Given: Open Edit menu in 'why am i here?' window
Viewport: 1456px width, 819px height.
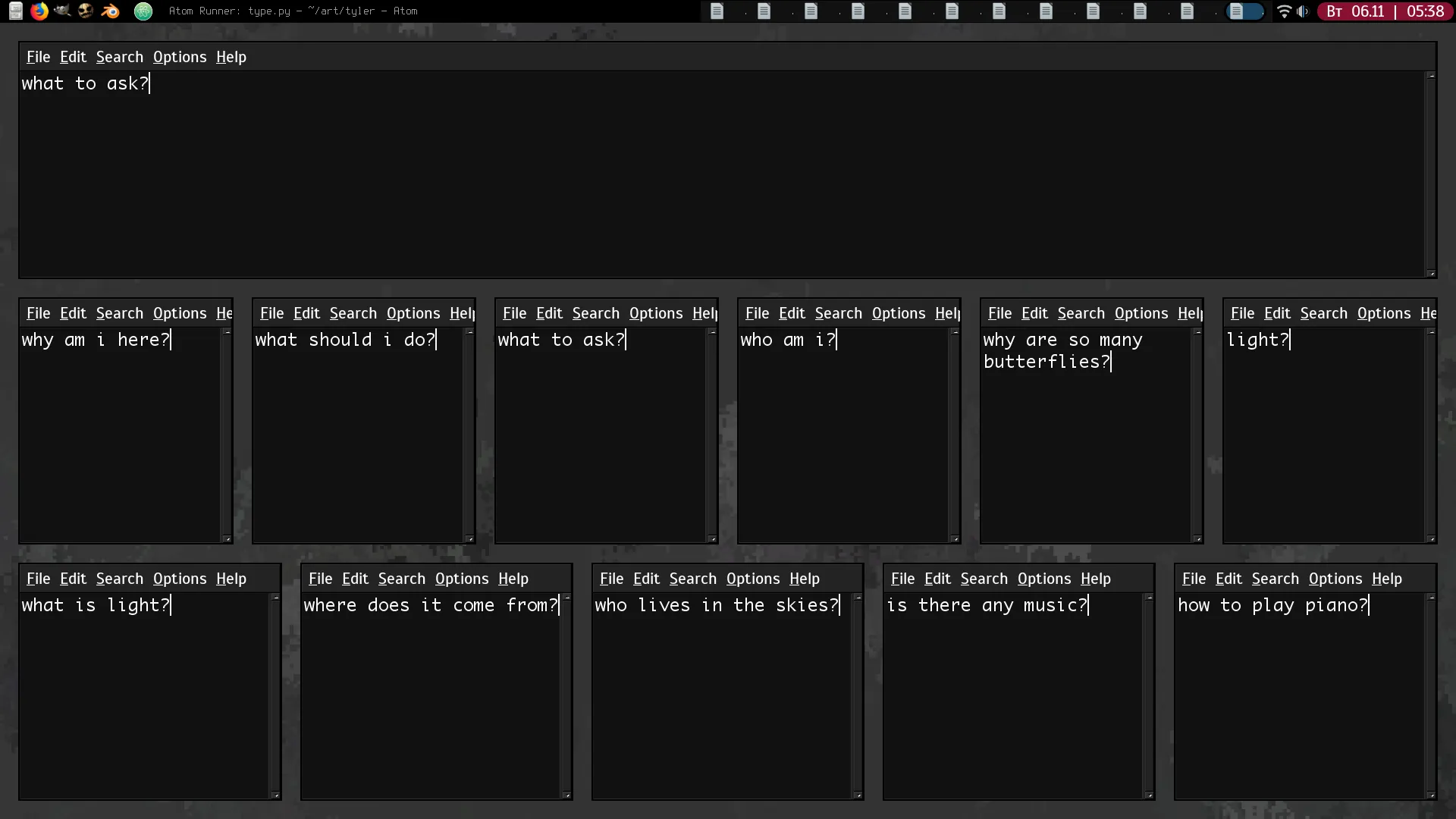Looking at the screenshot, I should (x=73, y=313).
